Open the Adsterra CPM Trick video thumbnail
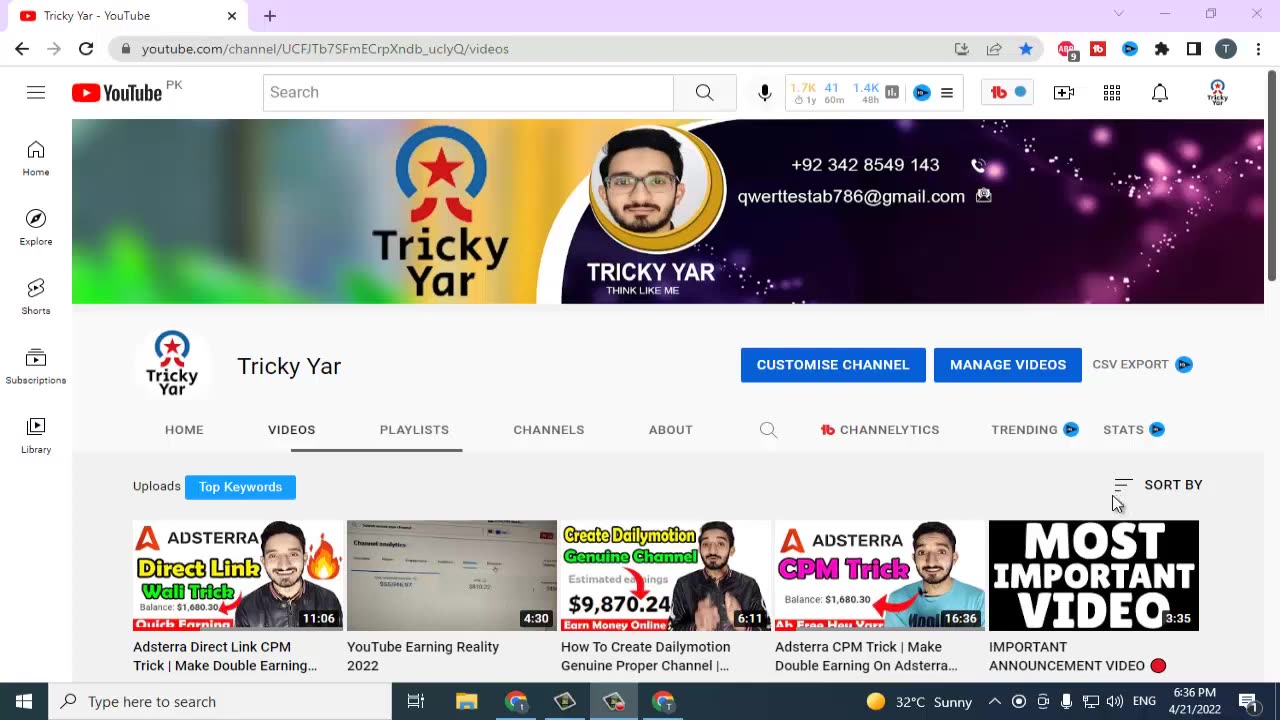This screenshot has height=720, width=1280. click(x=880, y=575)
